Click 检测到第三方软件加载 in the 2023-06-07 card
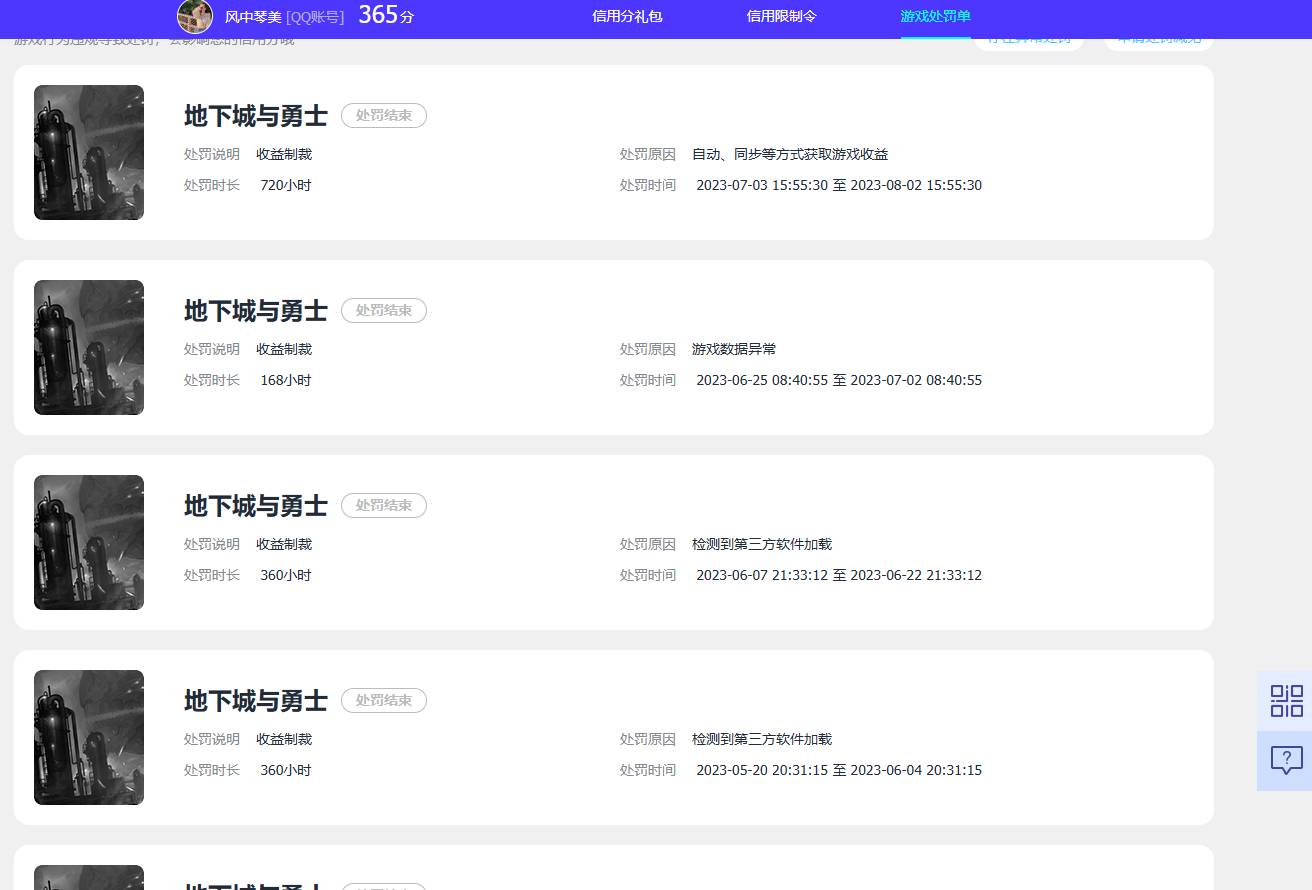Viewport: 1312px width, 890px height. click(762, 544)
